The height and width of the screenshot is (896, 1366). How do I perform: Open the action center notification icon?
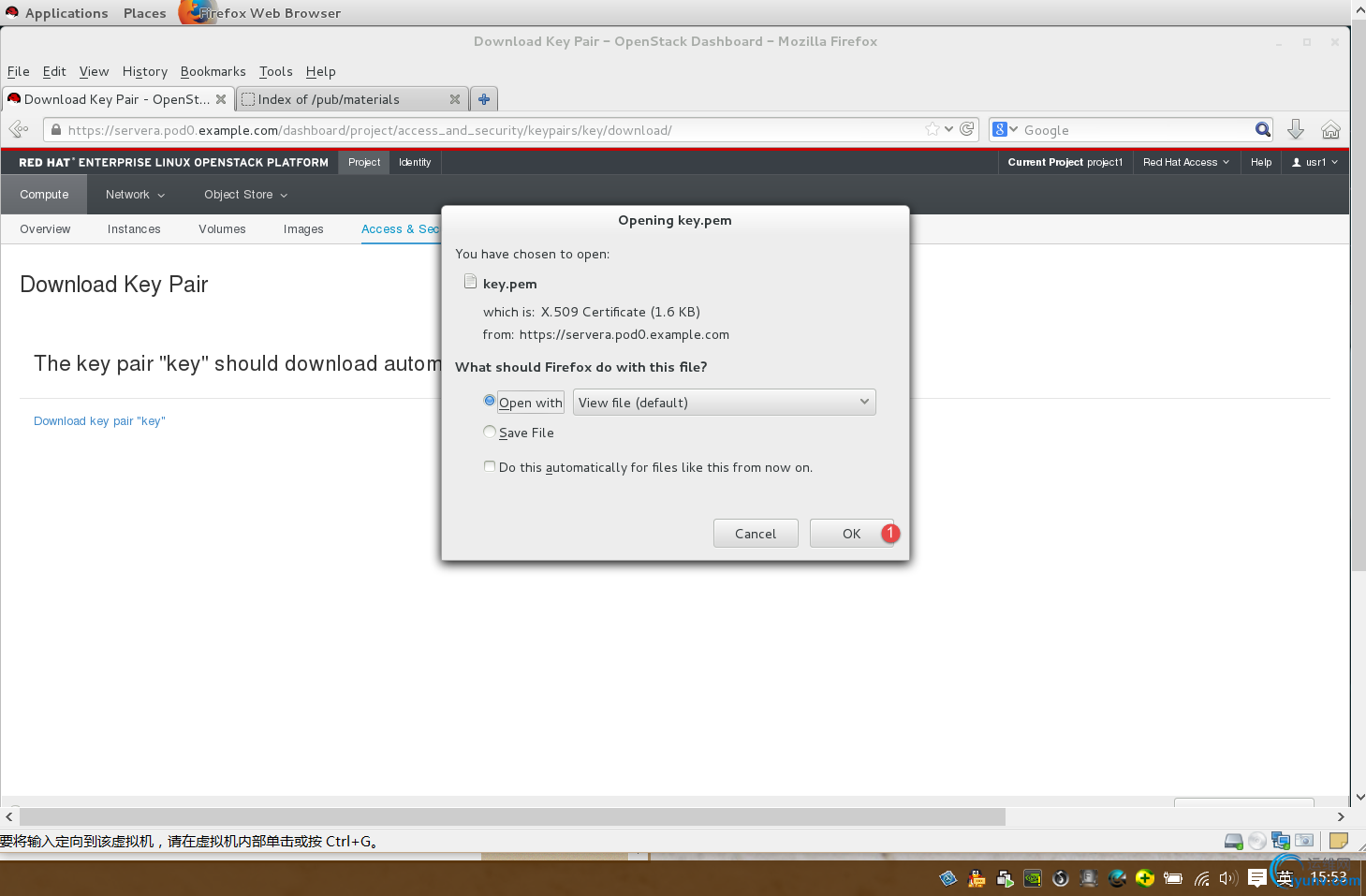coord(1257,878)
